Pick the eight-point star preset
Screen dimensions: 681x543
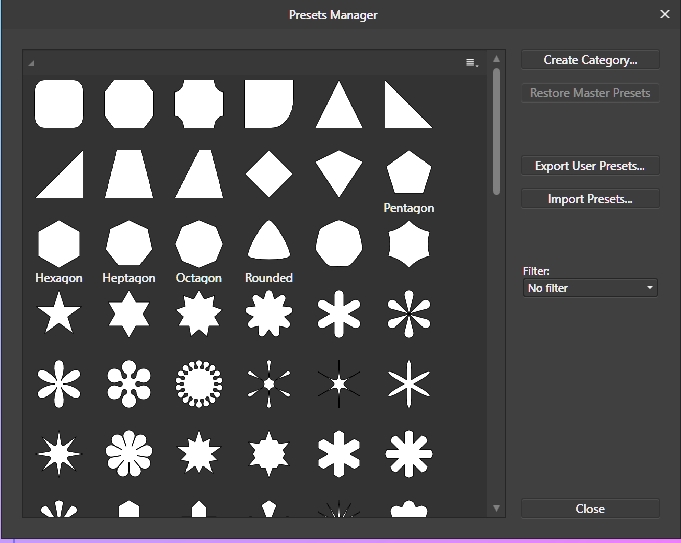point(199,314)
